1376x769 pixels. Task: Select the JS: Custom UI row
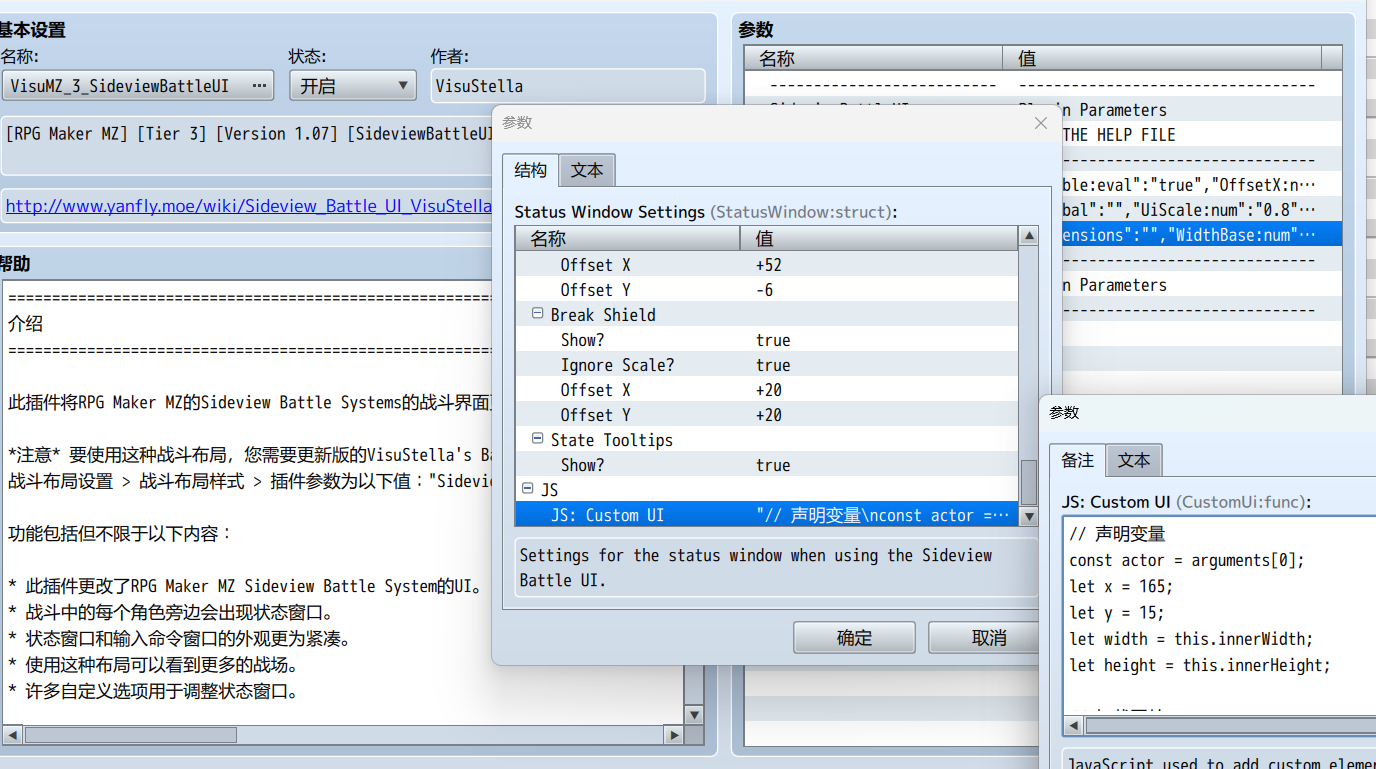point(767,515)
